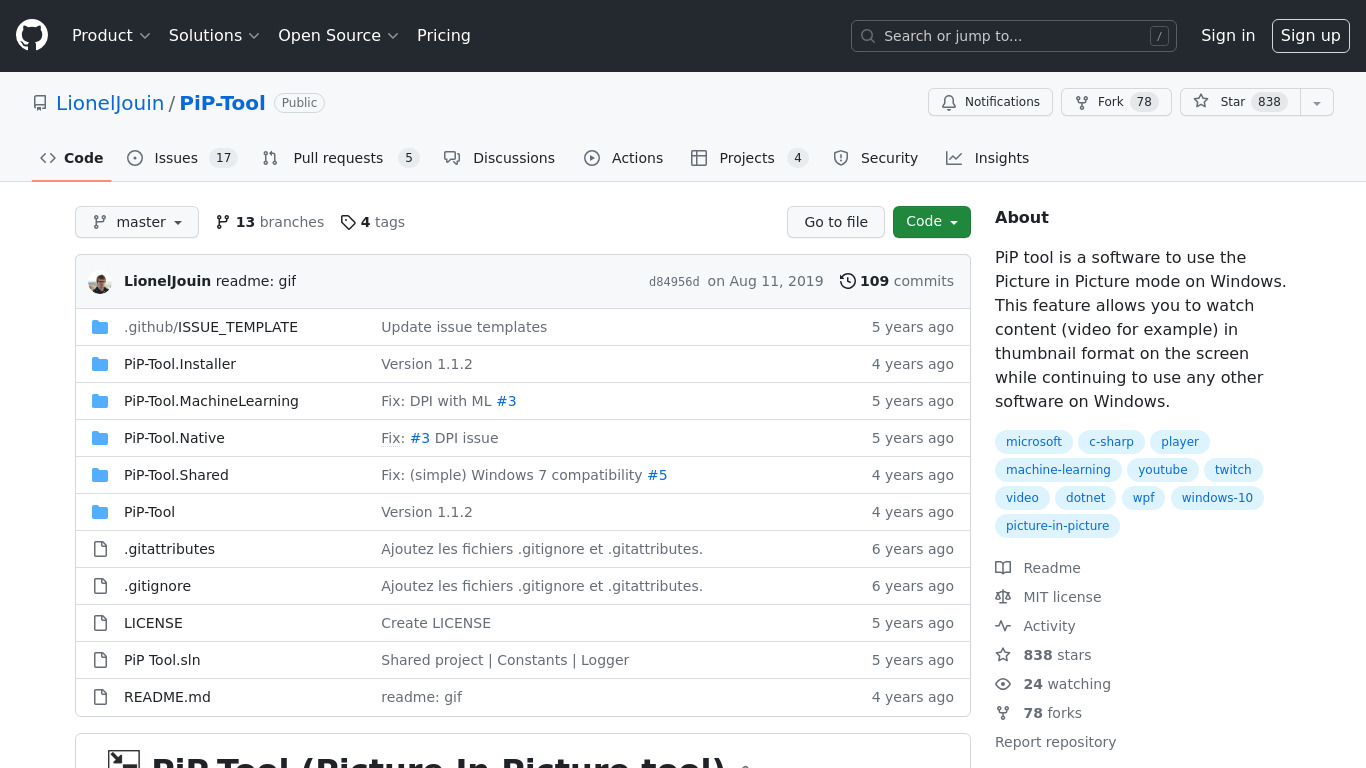Click the folder icon for PiP-Tool.MachineLearning
This screenshot has height=768, width=1366.
click(100, 401)
